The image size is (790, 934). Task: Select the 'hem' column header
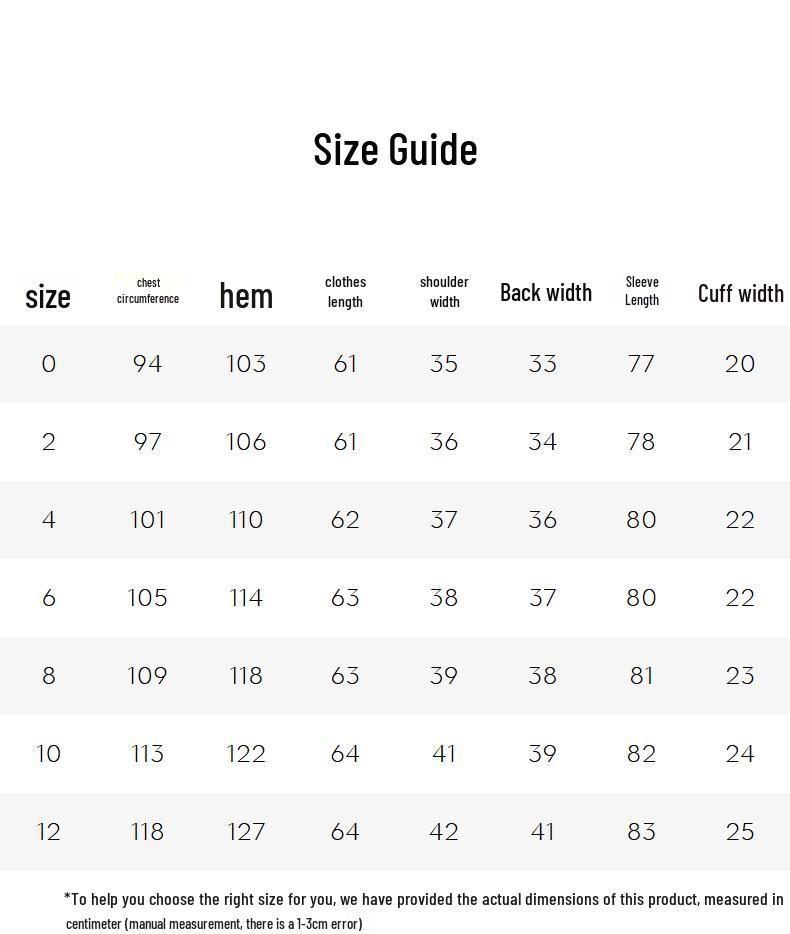[x=246, y=295]
